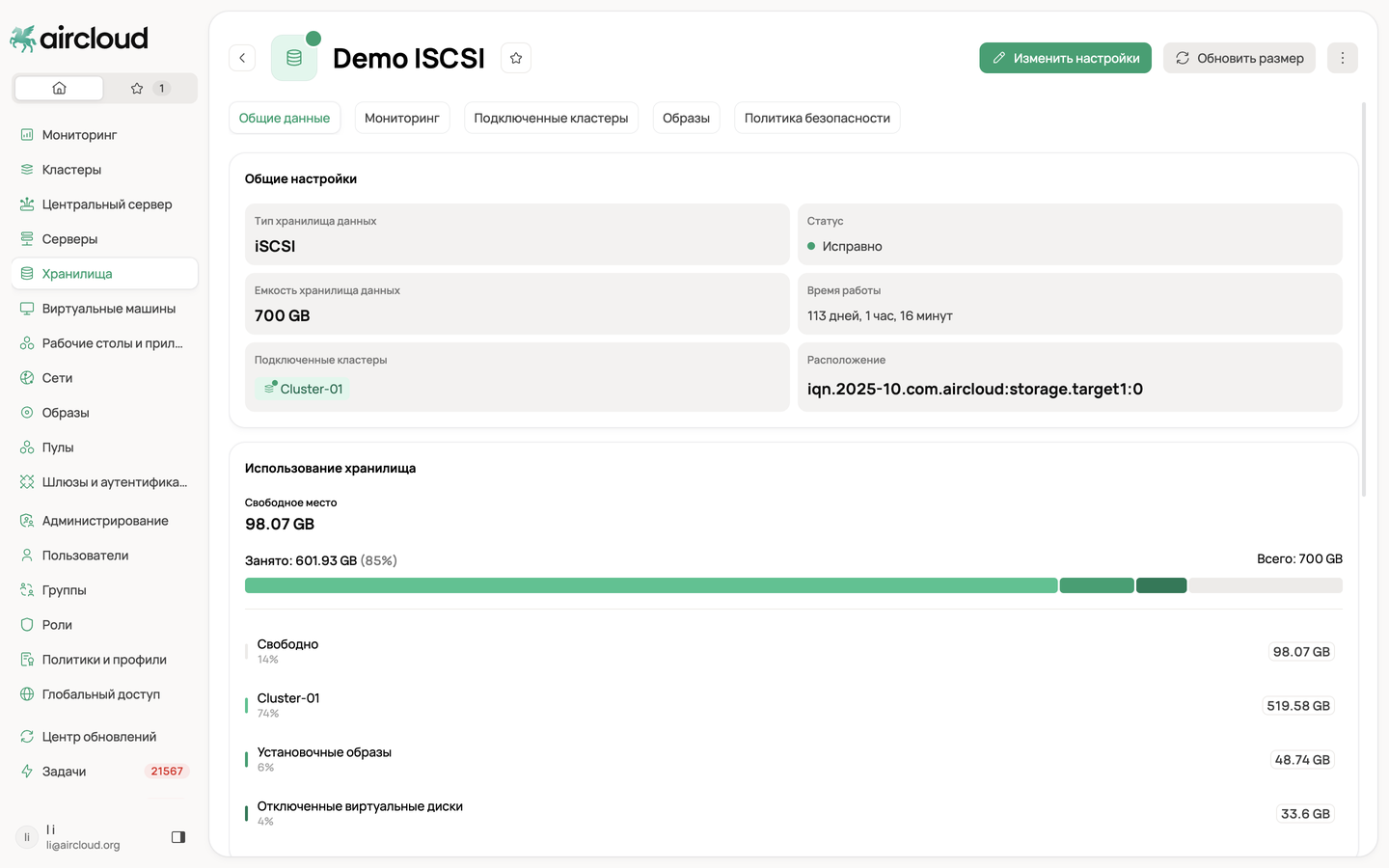Image resolution: width=1389 pixels, height=868 pixels.
Task: Click the back arrow button
Action: tap(242, 58)
